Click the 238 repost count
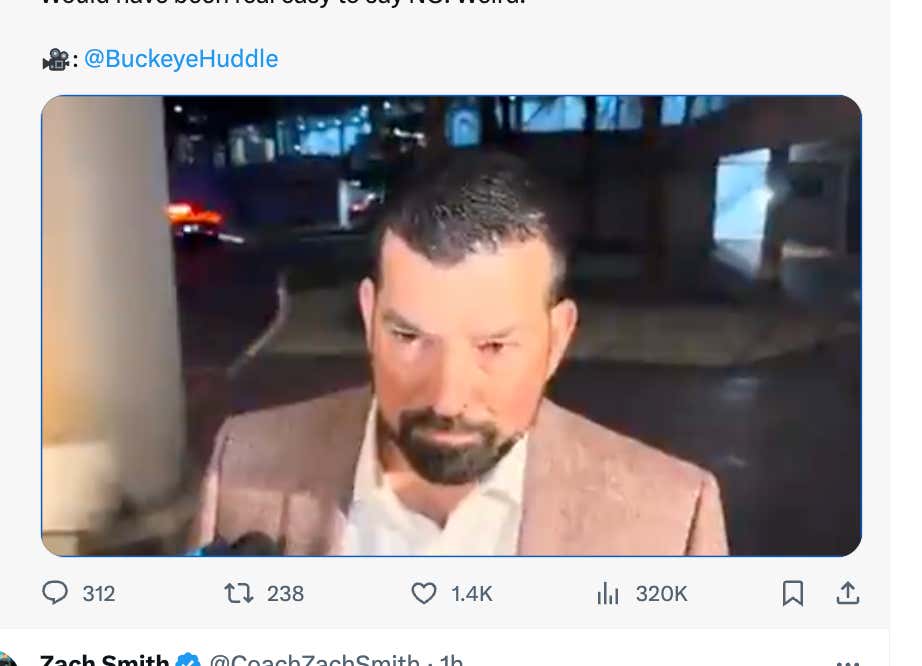 (x=284, y=593)
